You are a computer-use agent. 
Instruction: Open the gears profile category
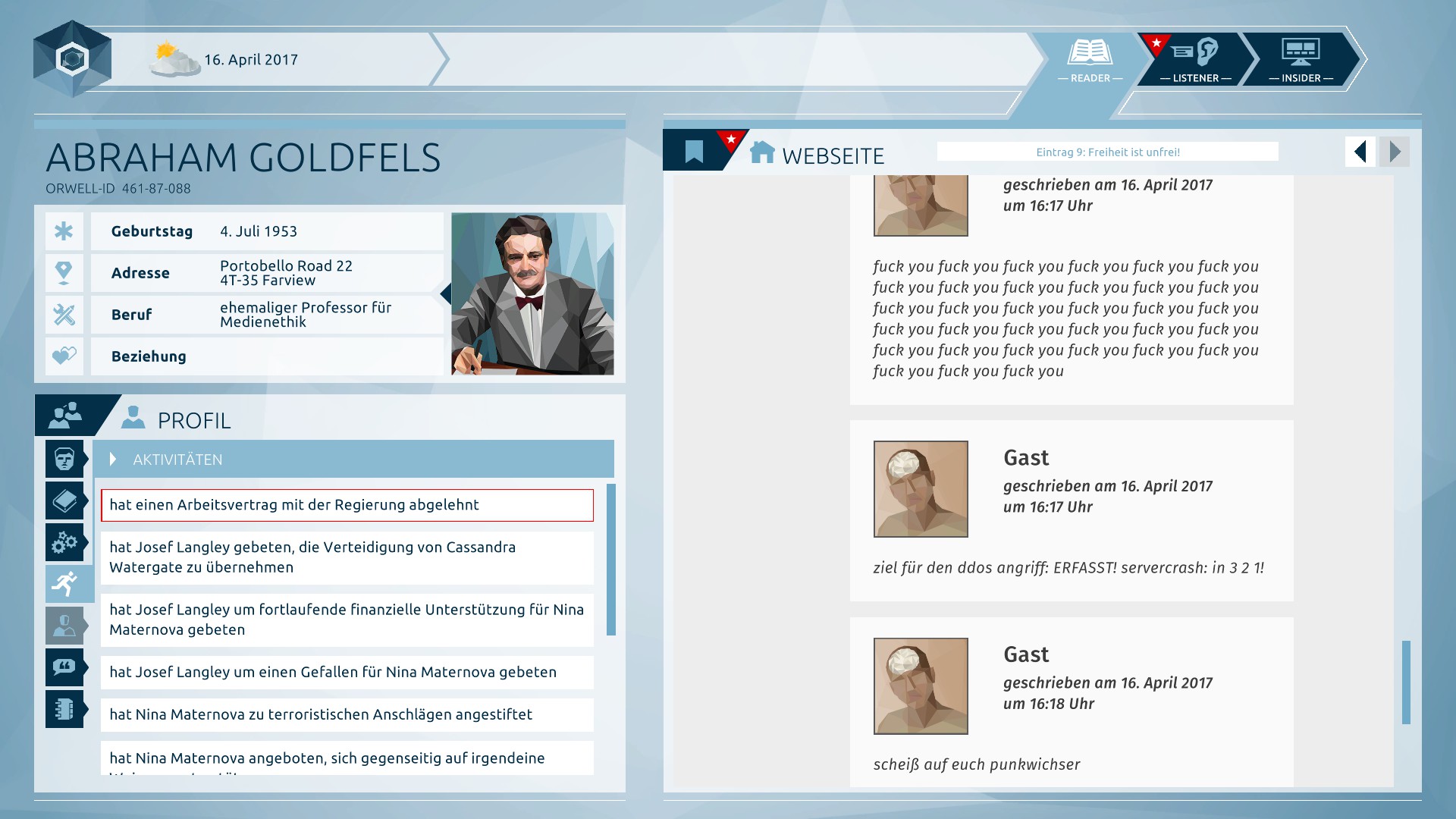pyautogui.click(x=64, y=542)
